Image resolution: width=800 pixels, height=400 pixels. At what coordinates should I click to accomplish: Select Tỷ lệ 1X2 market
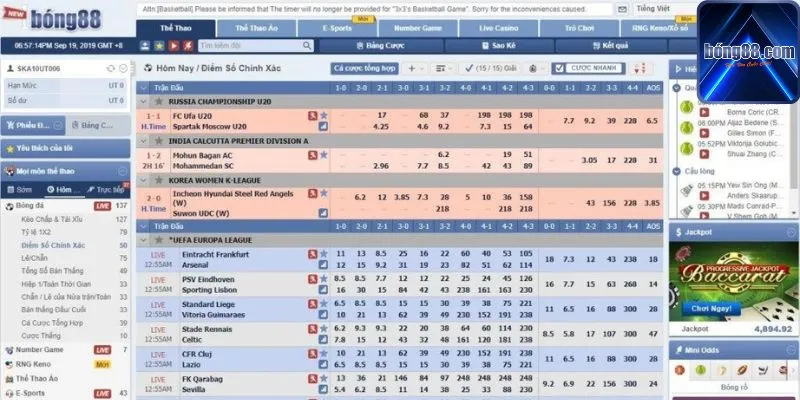36,232
